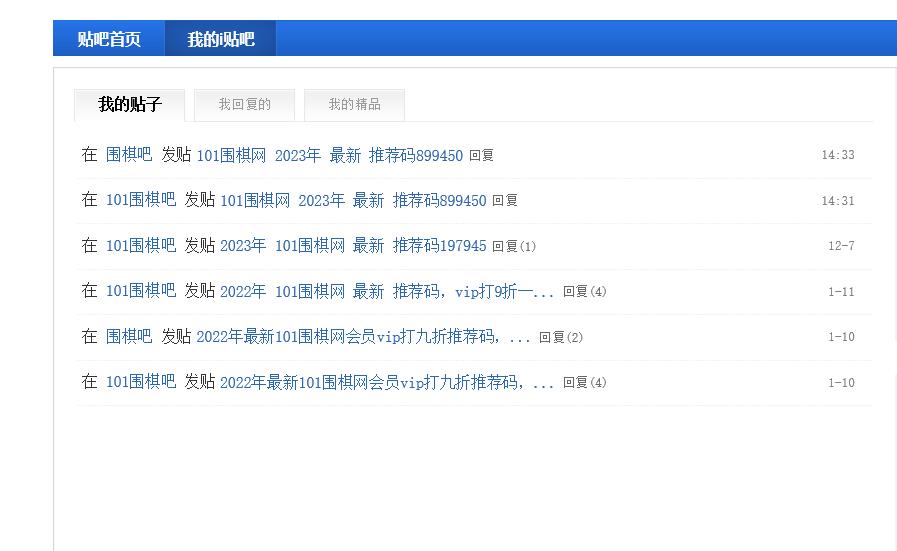Click the 12-7 date
The image size is (897, 551).
(x=841, y=246)
